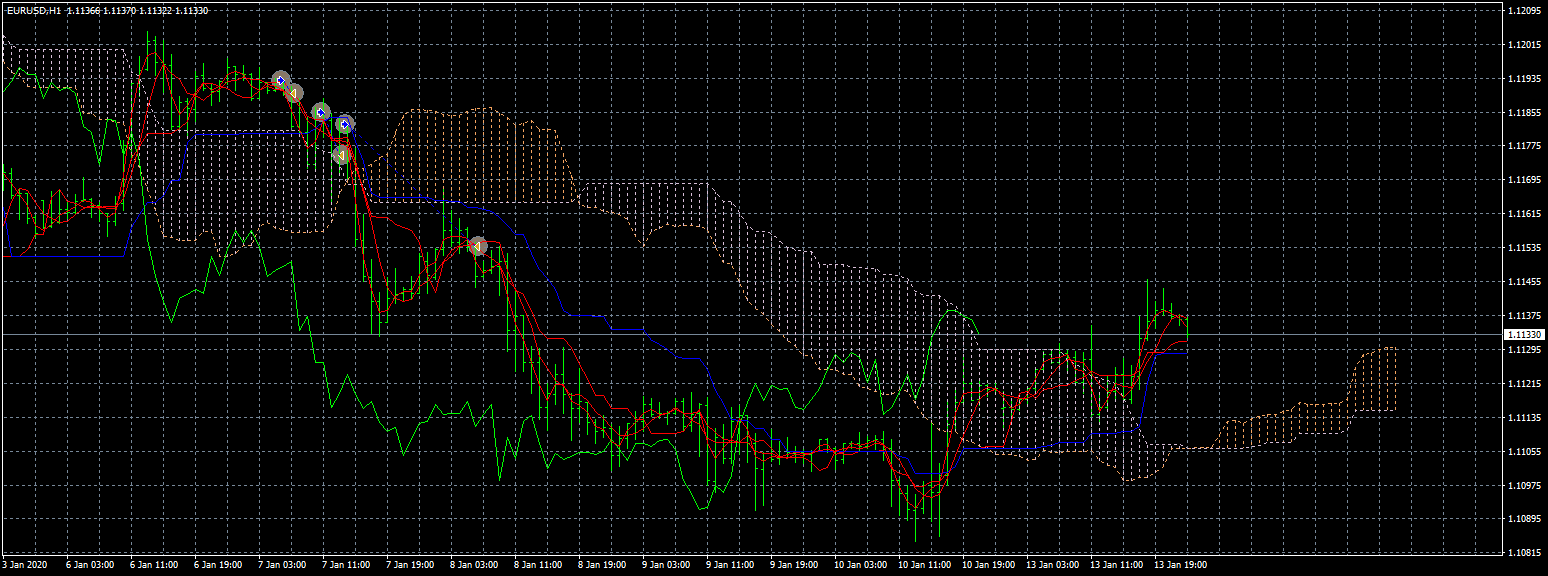This screenshot has width=1548, height=576.
Task: Click the 1.10815 price axis label
Action: coord(1524,553)
